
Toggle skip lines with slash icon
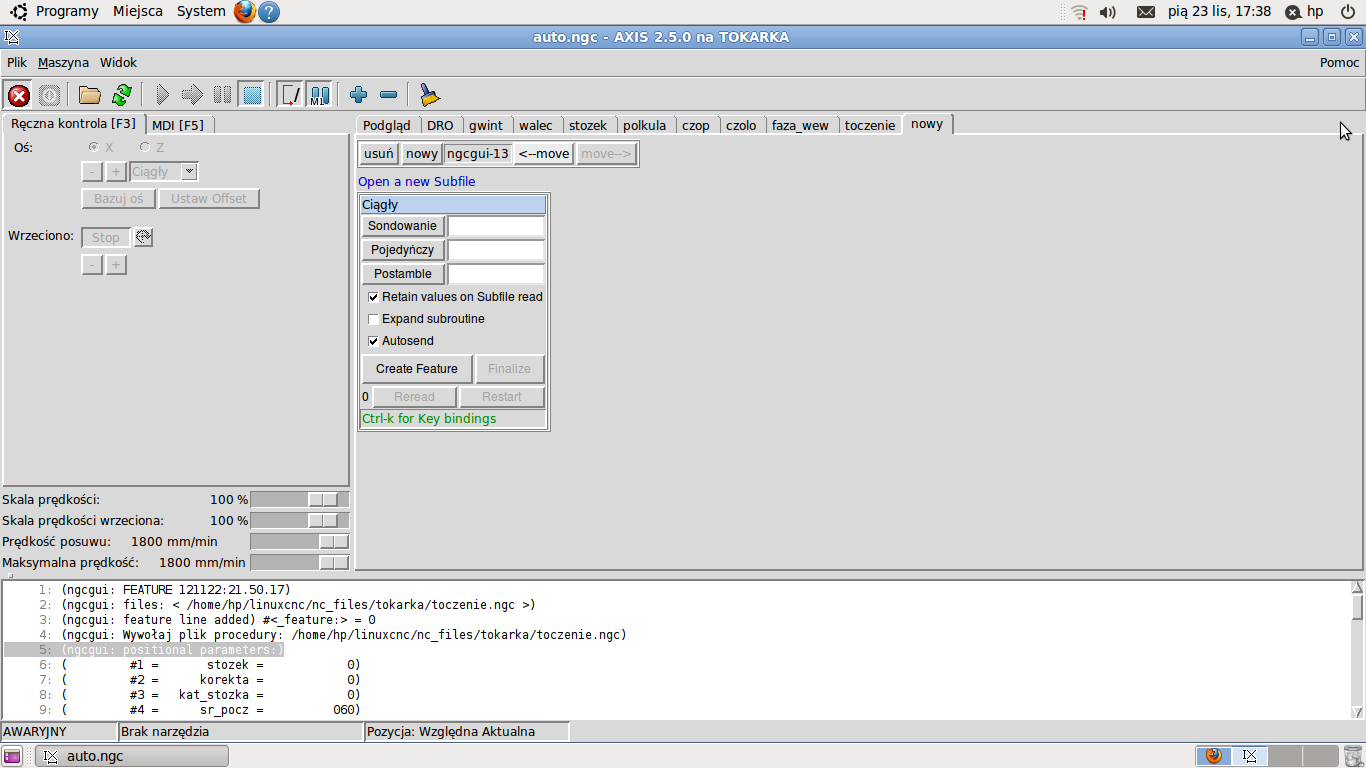290,95
